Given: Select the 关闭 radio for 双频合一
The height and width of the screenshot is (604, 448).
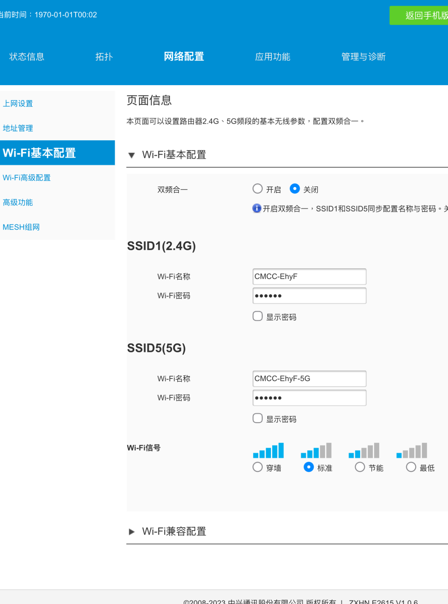Looking at the screenshot, I should tap(295, 189).
